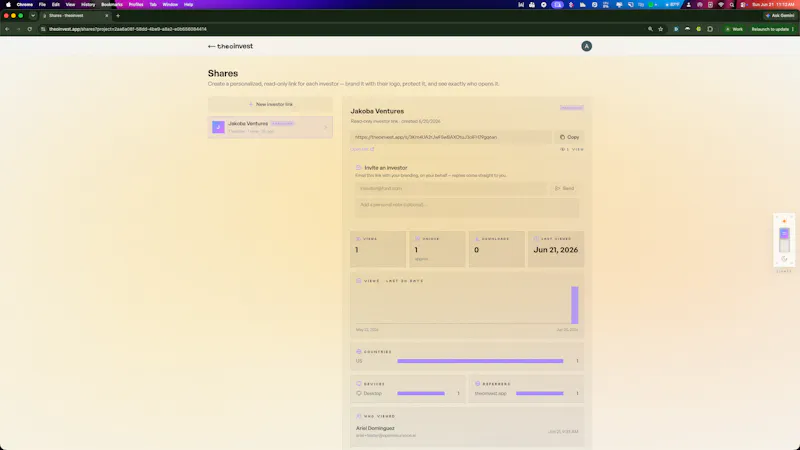
Task: Click the address bar URL
Action: pyautogui.click(x=128, y=29)
